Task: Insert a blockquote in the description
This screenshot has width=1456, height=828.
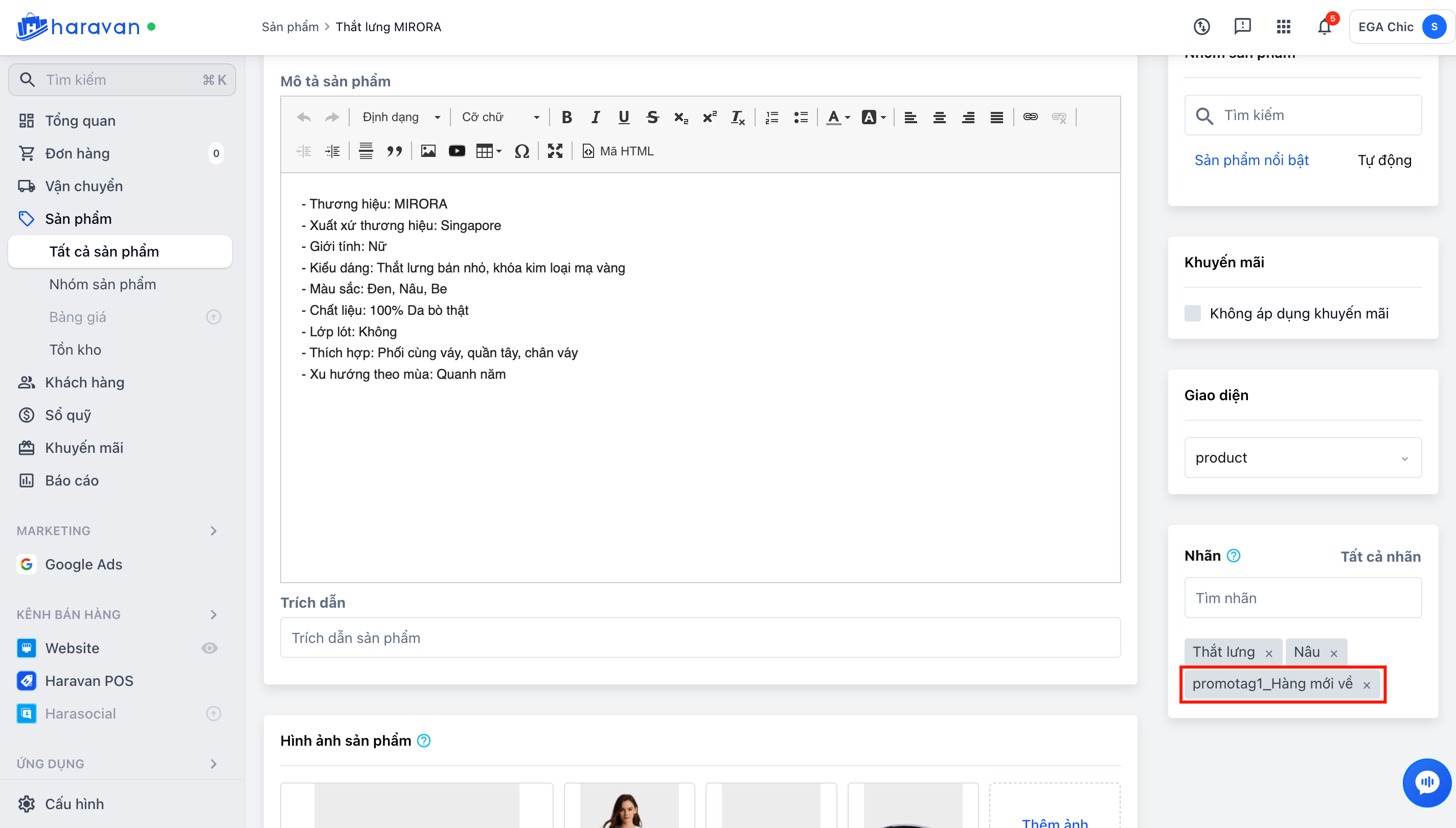Action: tap(394, 151)
